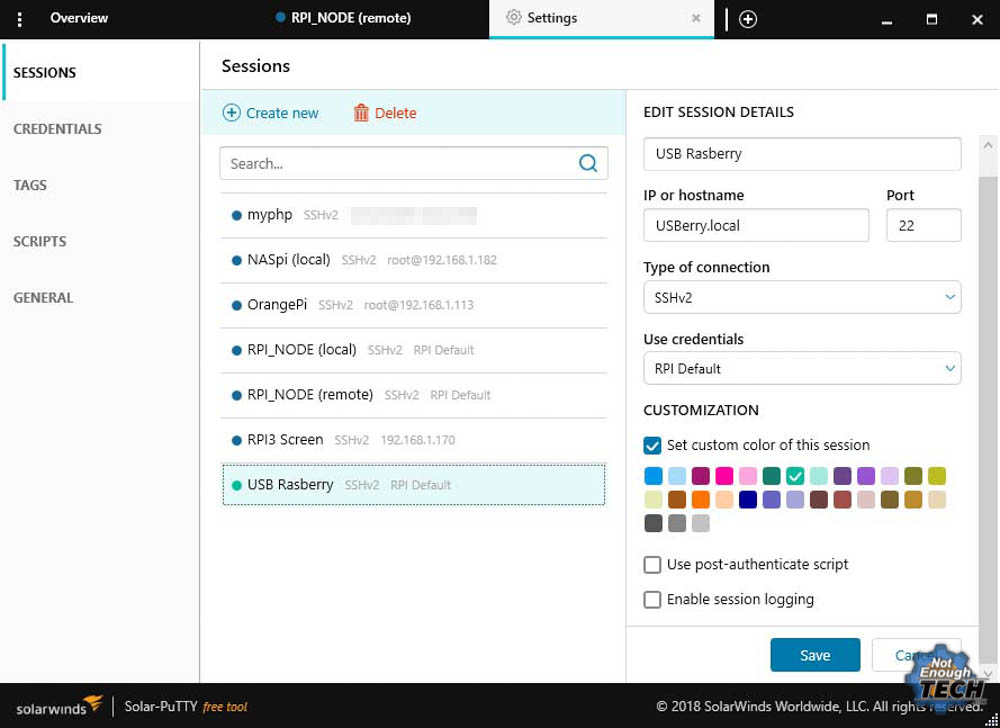Select the RPI_NODE (local) session

[x=413, y=350]
